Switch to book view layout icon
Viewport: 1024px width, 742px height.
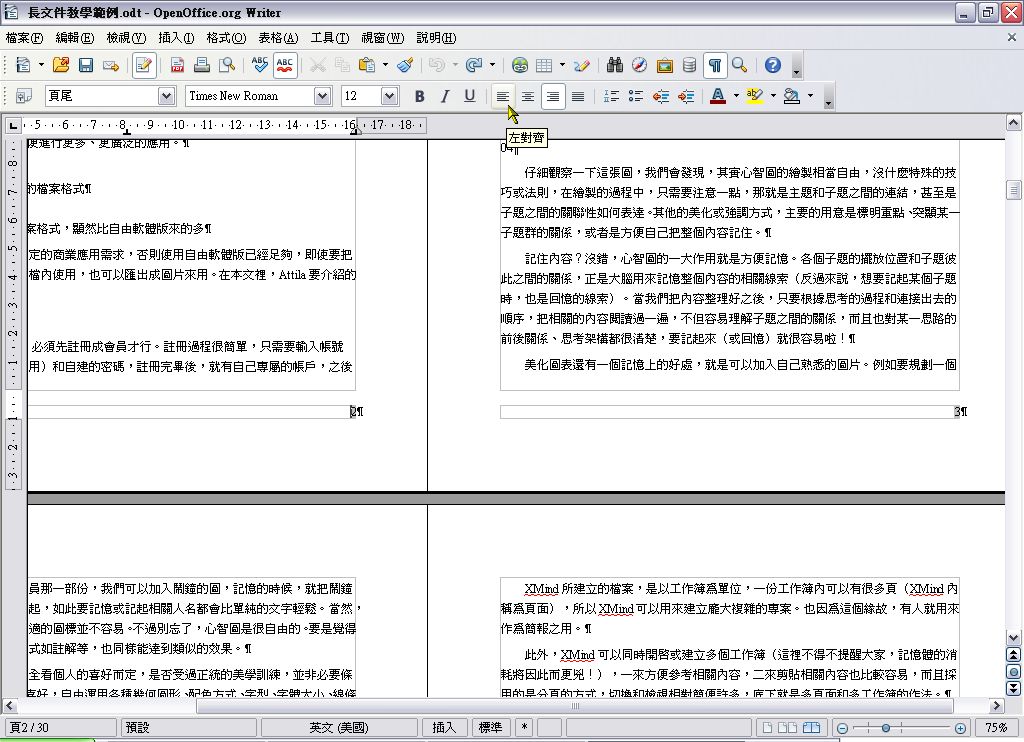click(x=811, y=728)
